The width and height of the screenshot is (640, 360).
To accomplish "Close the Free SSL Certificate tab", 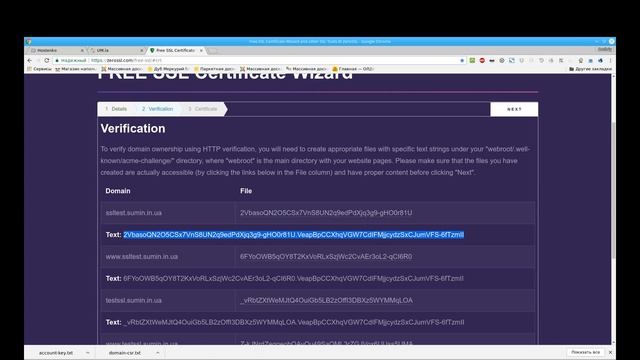I will [201, 50].
